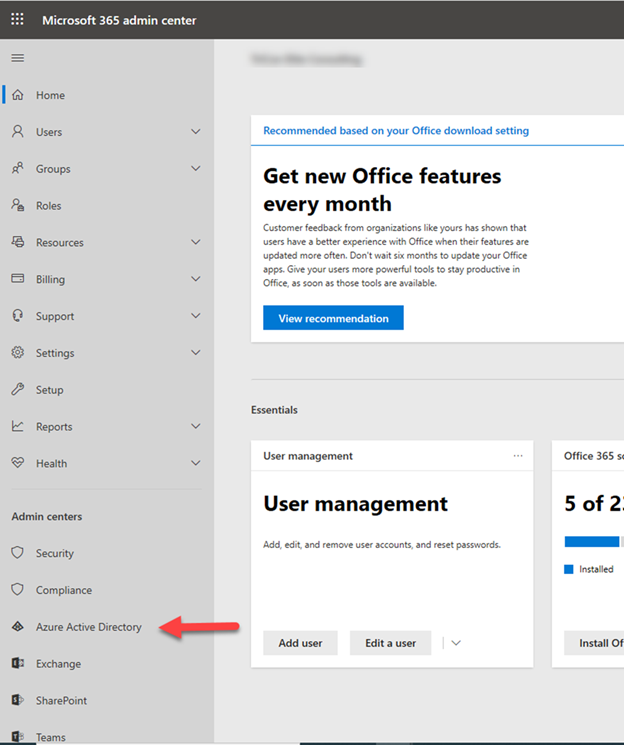Click the Health label in the sidebar

pyautogui.click(x=51, y=464)
